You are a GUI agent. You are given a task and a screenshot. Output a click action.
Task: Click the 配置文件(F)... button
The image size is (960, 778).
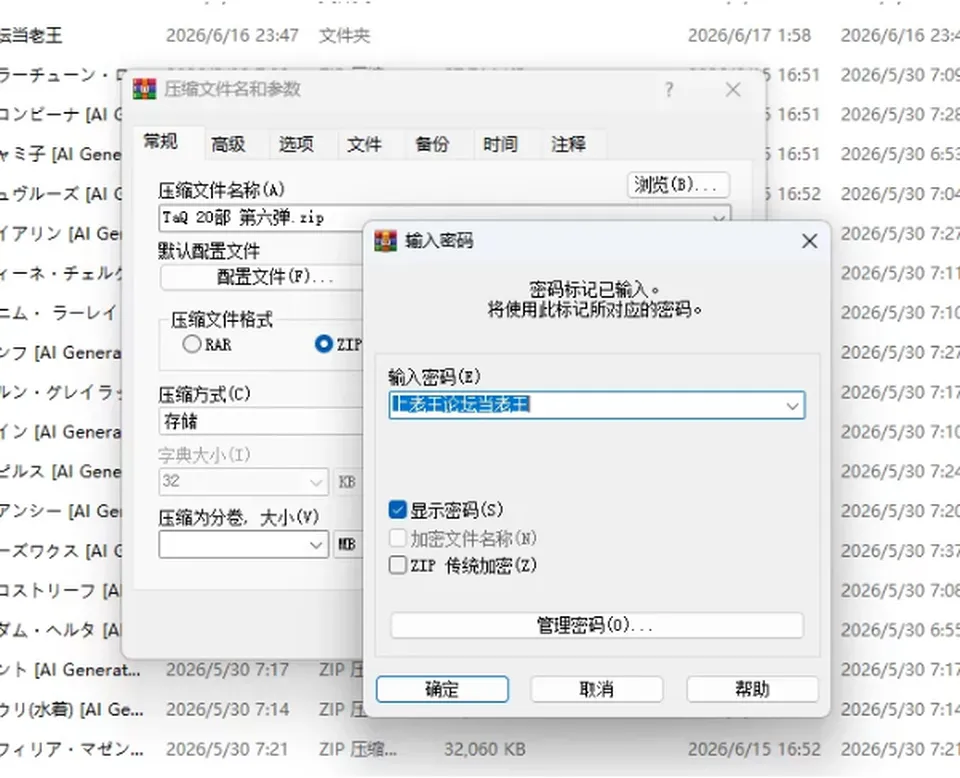(x=262, y=277)
